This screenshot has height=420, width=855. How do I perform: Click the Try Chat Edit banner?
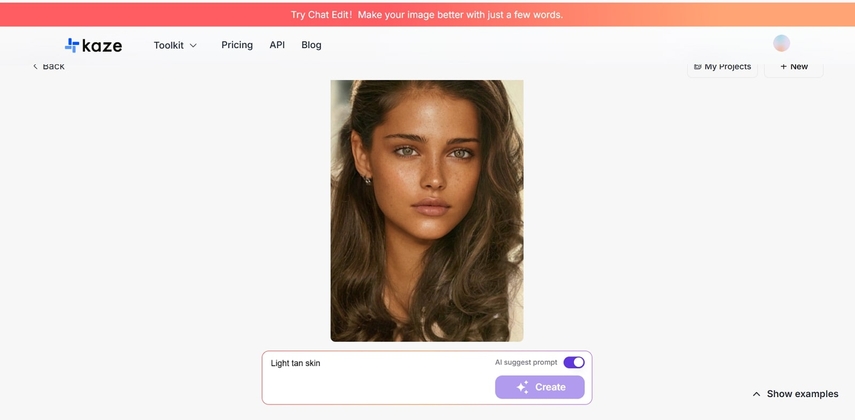[427, 14]
